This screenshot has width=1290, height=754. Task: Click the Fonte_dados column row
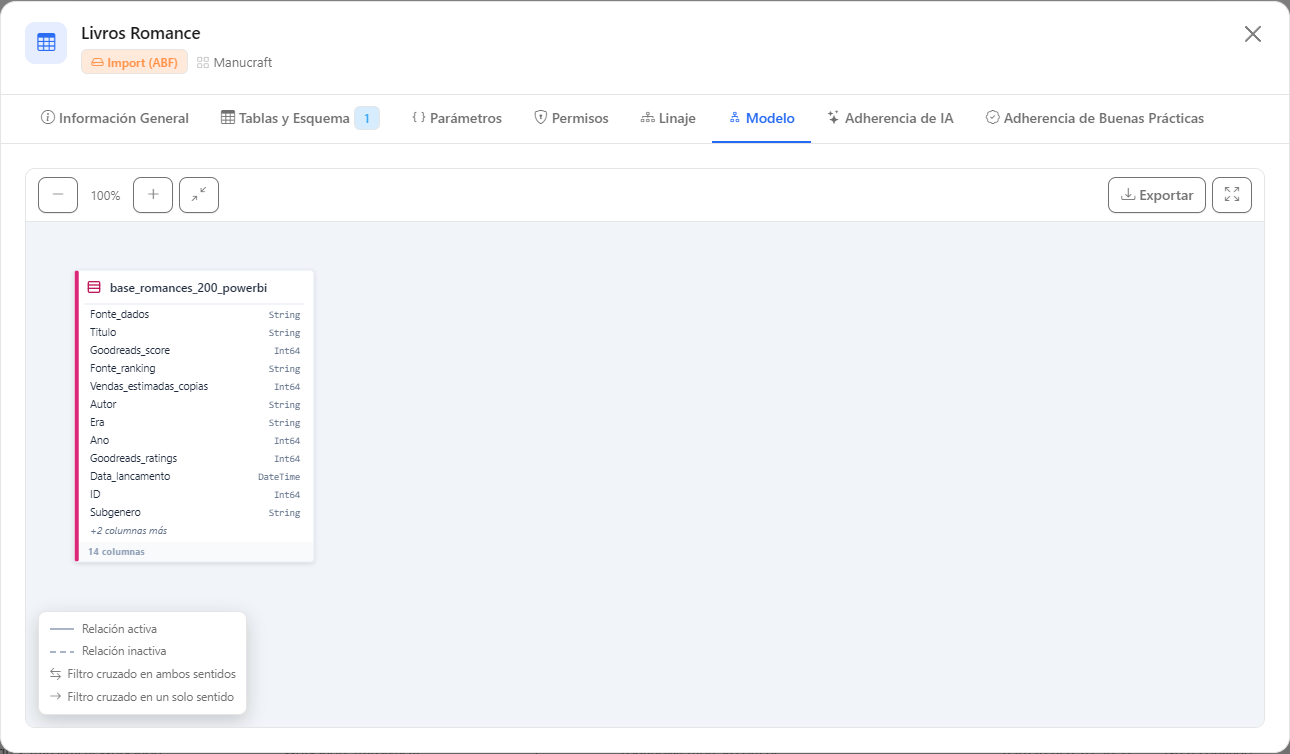click(x=195, y=314)
